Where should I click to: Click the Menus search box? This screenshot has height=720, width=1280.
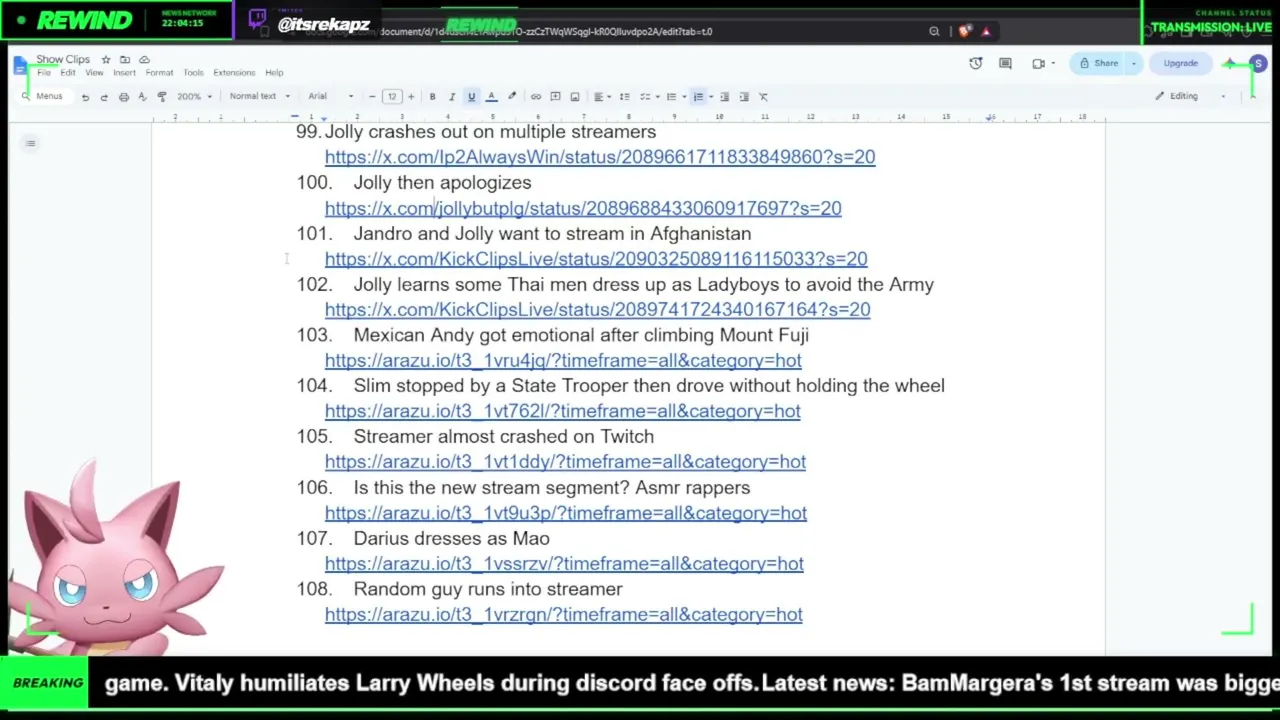click(x=44, y=97)
